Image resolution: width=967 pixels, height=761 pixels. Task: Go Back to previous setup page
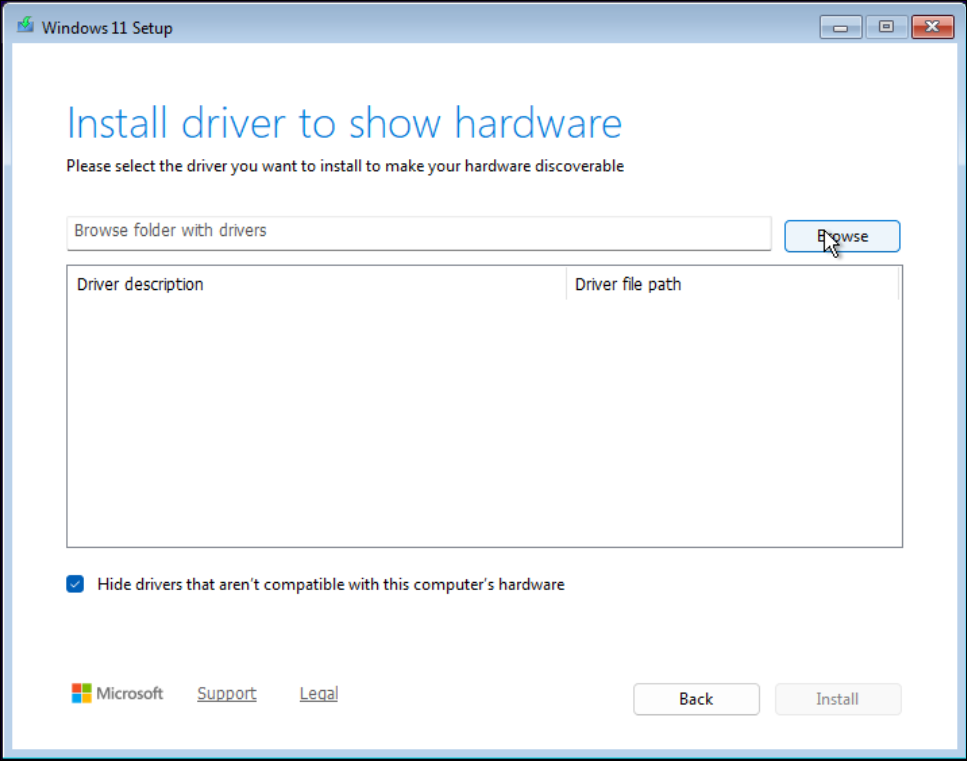(x=696, y=699)
